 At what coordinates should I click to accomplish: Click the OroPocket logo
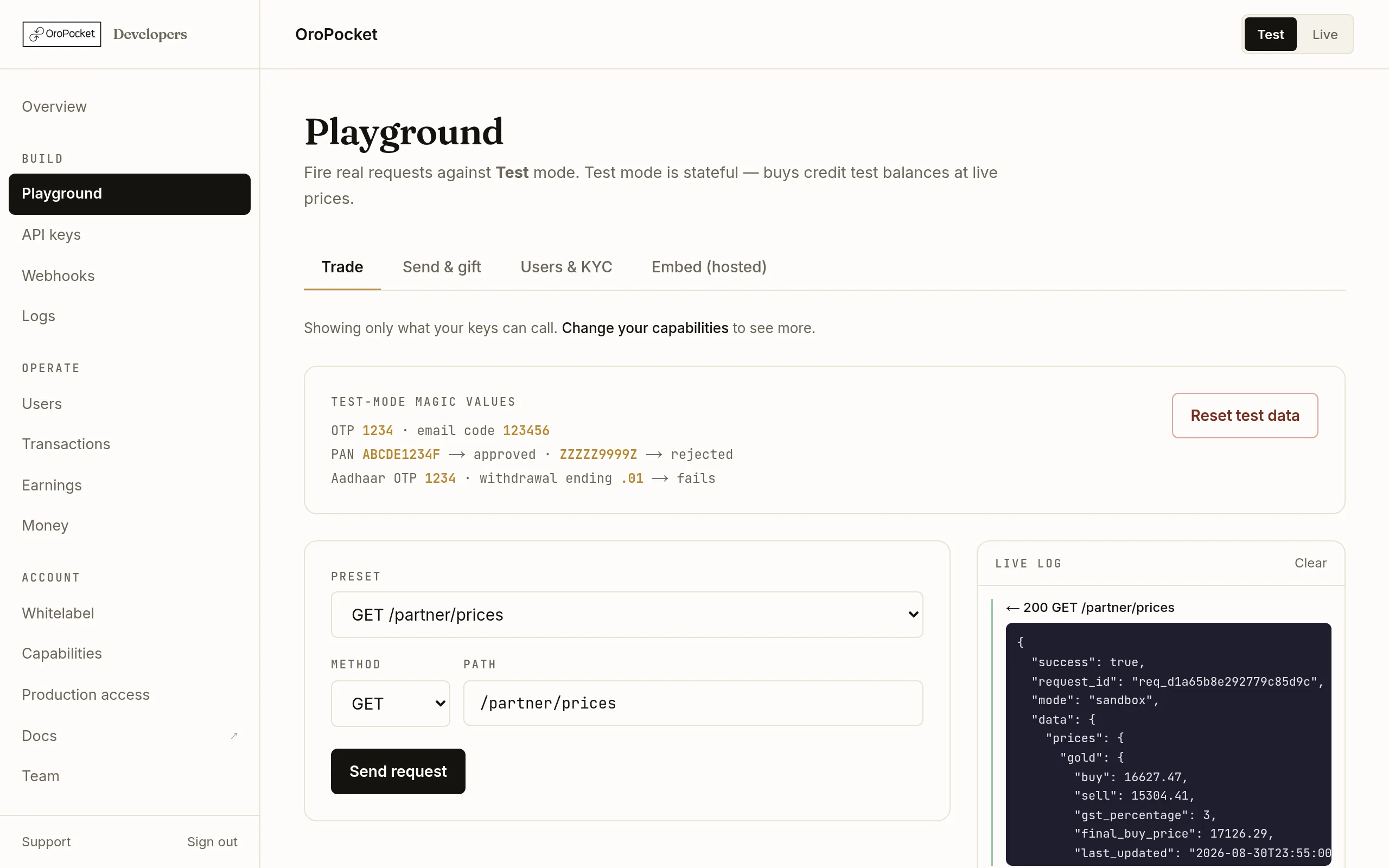[62, 34]
